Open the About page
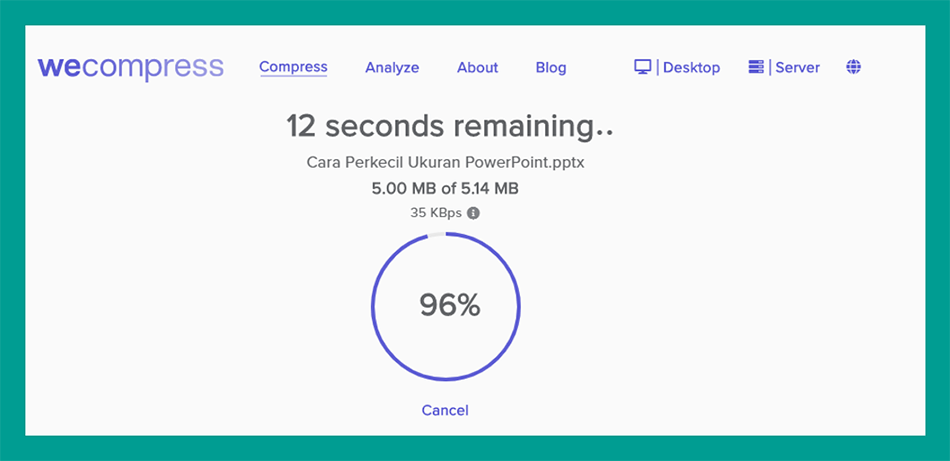The height and width of the screenshot is (461, 950). [x=477, y=68]
